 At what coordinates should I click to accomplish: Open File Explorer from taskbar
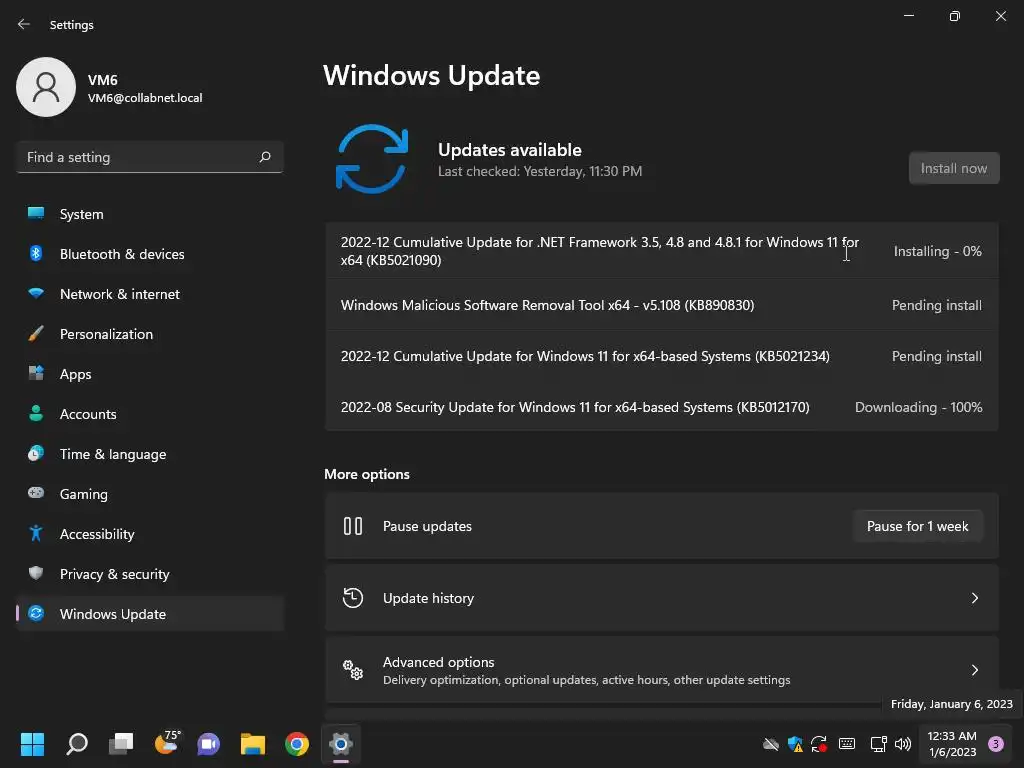[x=253, y=743]
